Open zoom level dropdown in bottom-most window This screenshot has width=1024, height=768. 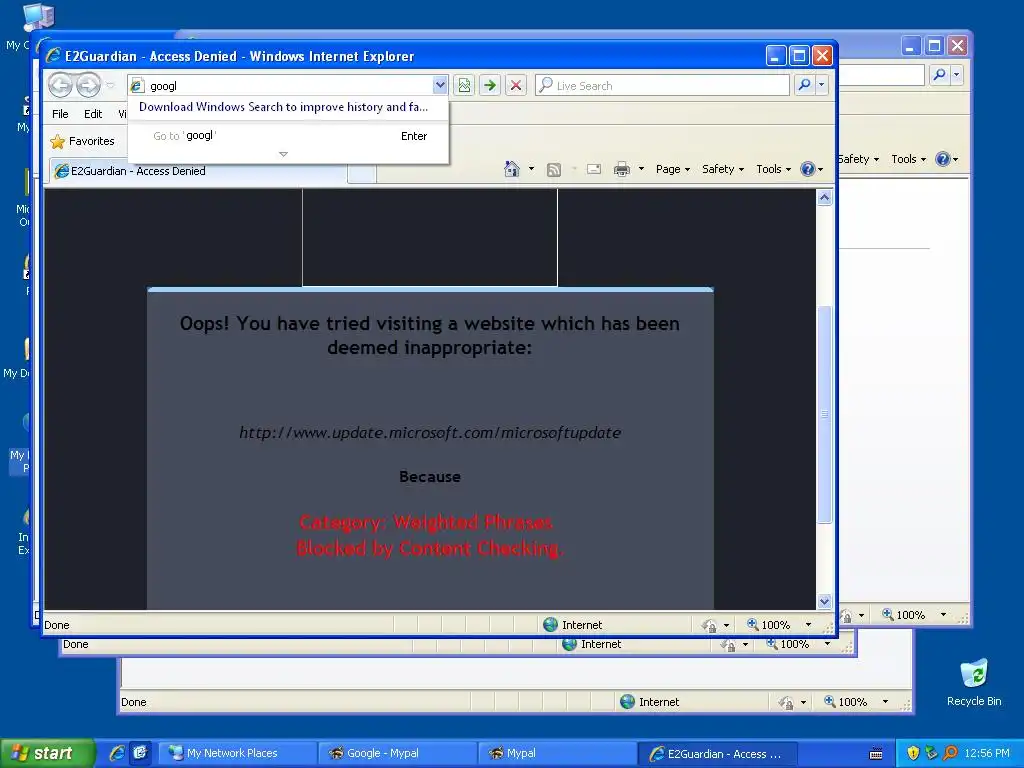point(885,702)
